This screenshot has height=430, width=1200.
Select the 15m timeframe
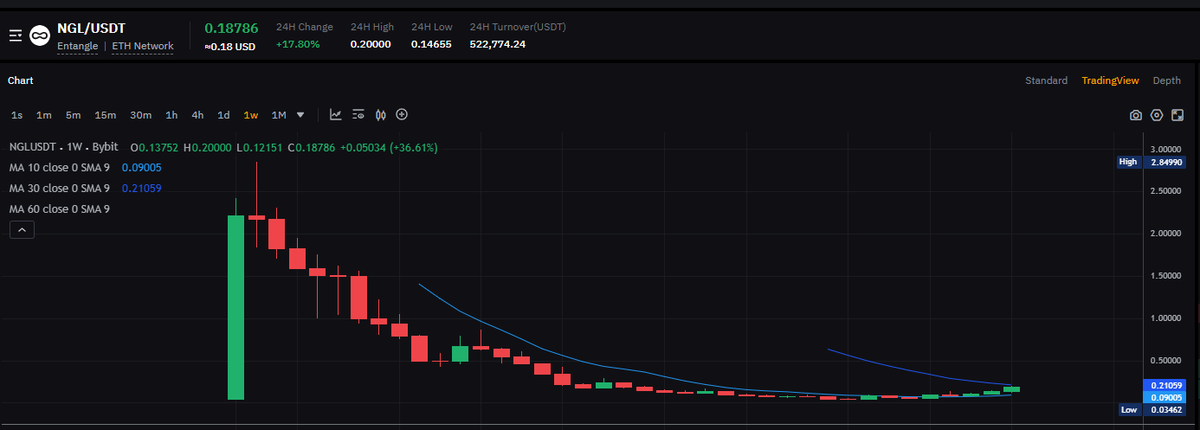point(105,114)
